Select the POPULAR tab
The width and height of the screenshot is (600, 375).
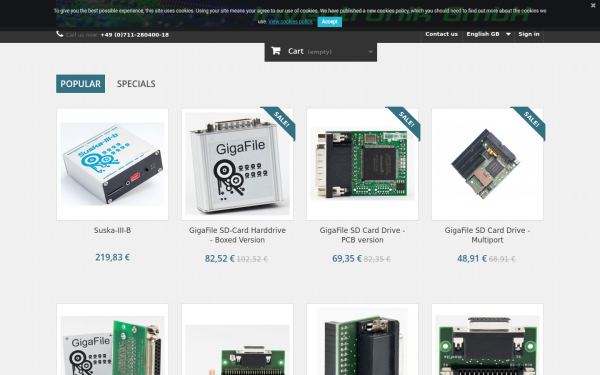(x=80, y=84)
